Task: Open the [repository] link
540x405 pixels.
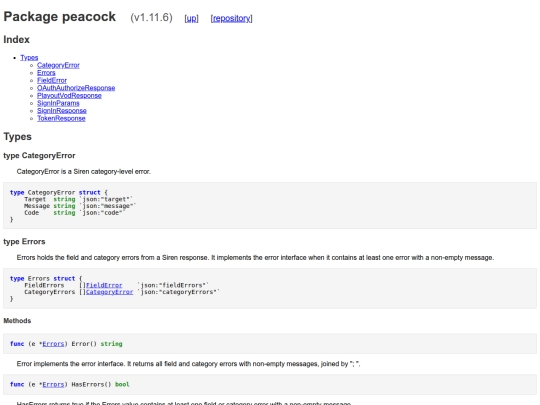Action: point(231,18)
